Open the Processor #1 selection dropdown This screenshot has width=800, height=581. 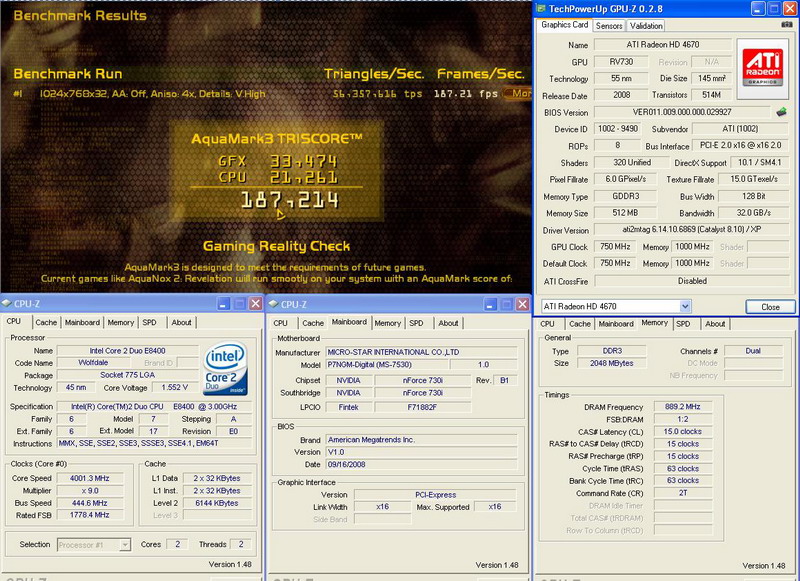click(125, 545)
